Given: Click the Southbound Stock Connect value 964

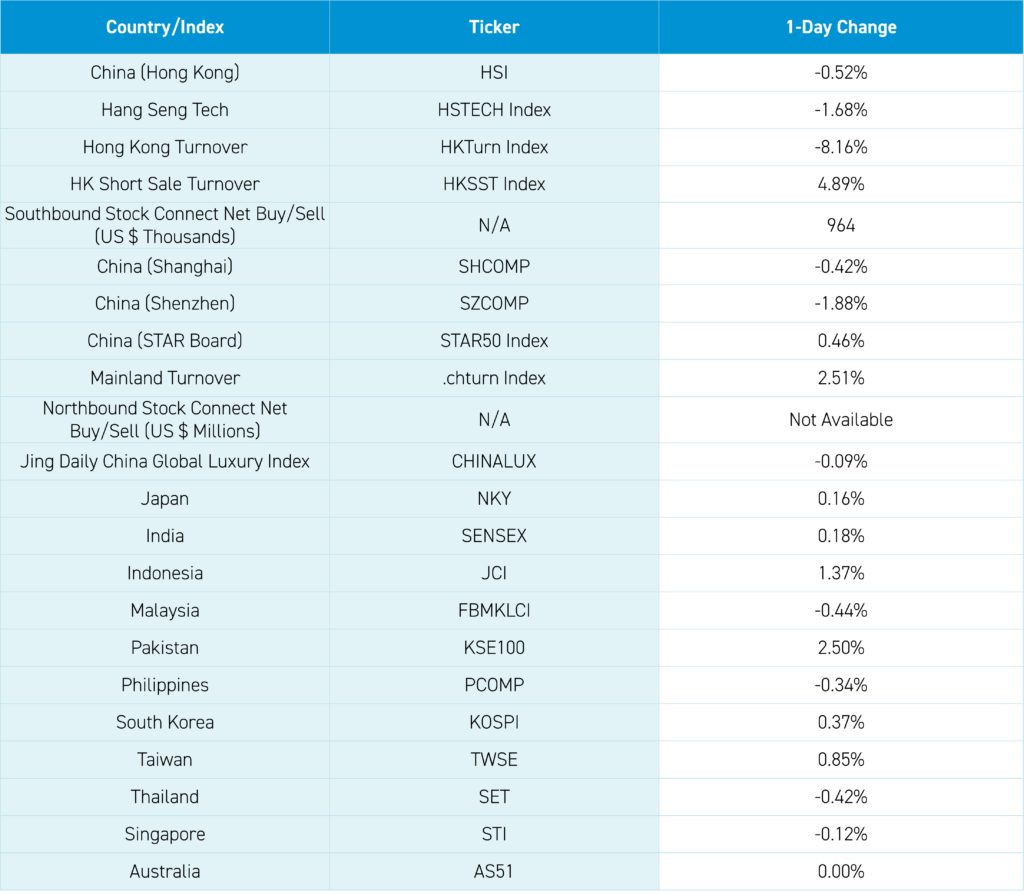Looking at the screenshot, I should 841,226.
